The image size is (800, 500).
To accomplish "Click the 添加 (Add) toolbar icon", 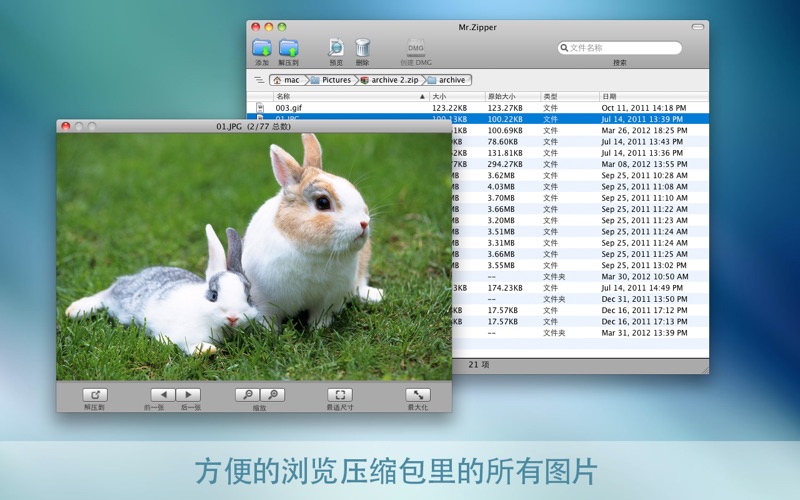I will pos(262,48).
